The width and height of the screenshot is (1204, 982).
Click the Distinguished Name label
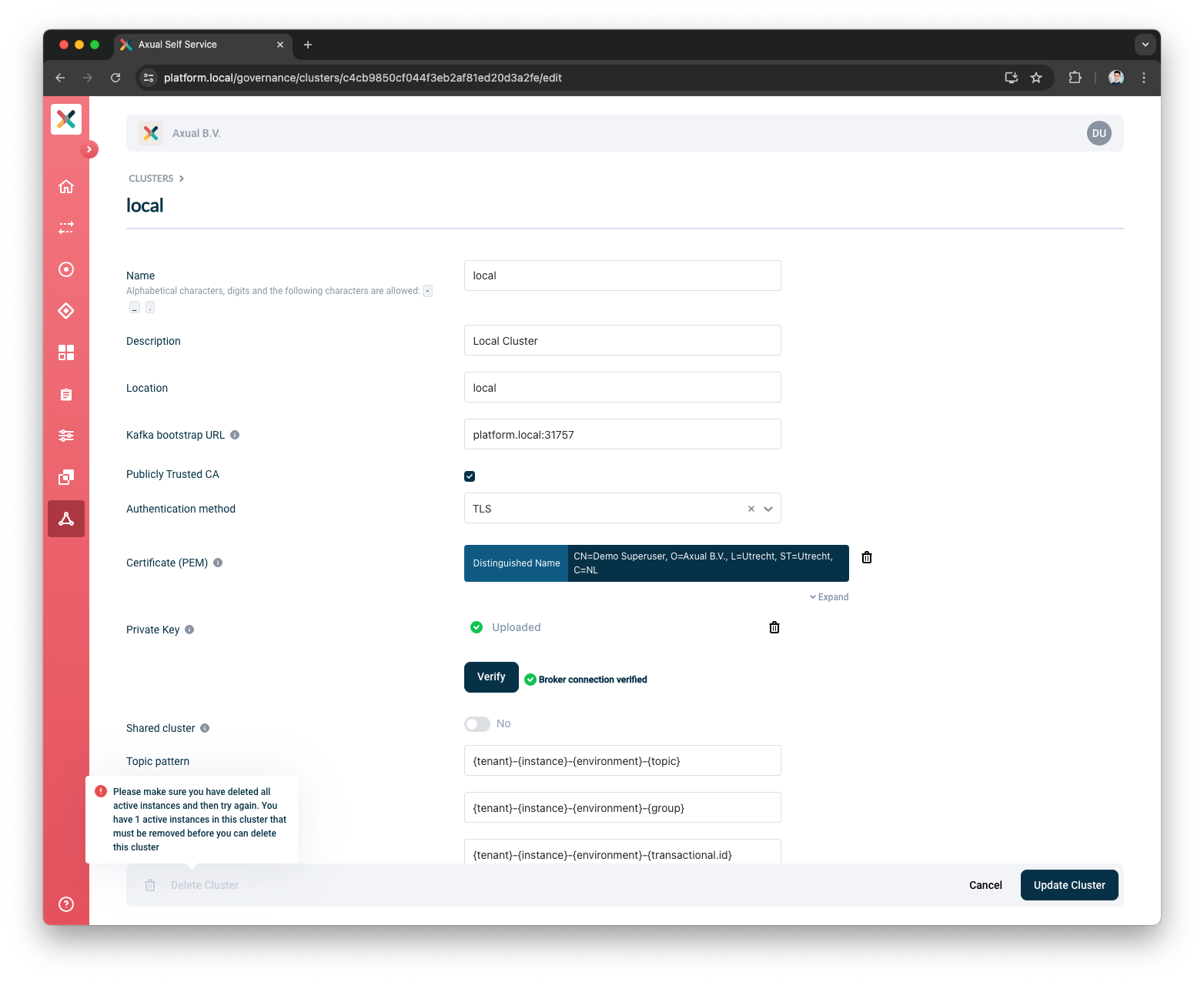[517, 563]
